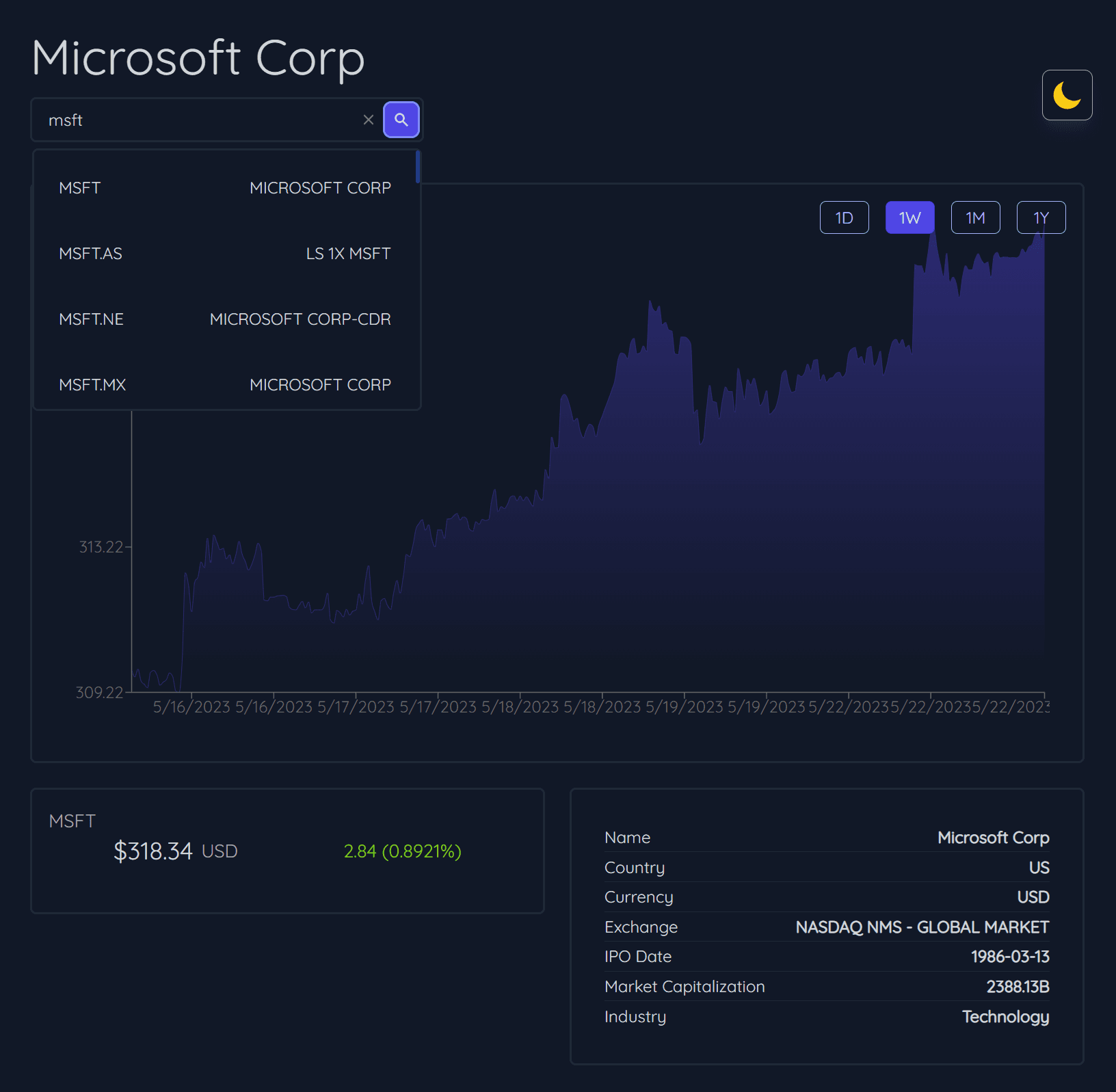Click the Country value US

pos(1039,868)
